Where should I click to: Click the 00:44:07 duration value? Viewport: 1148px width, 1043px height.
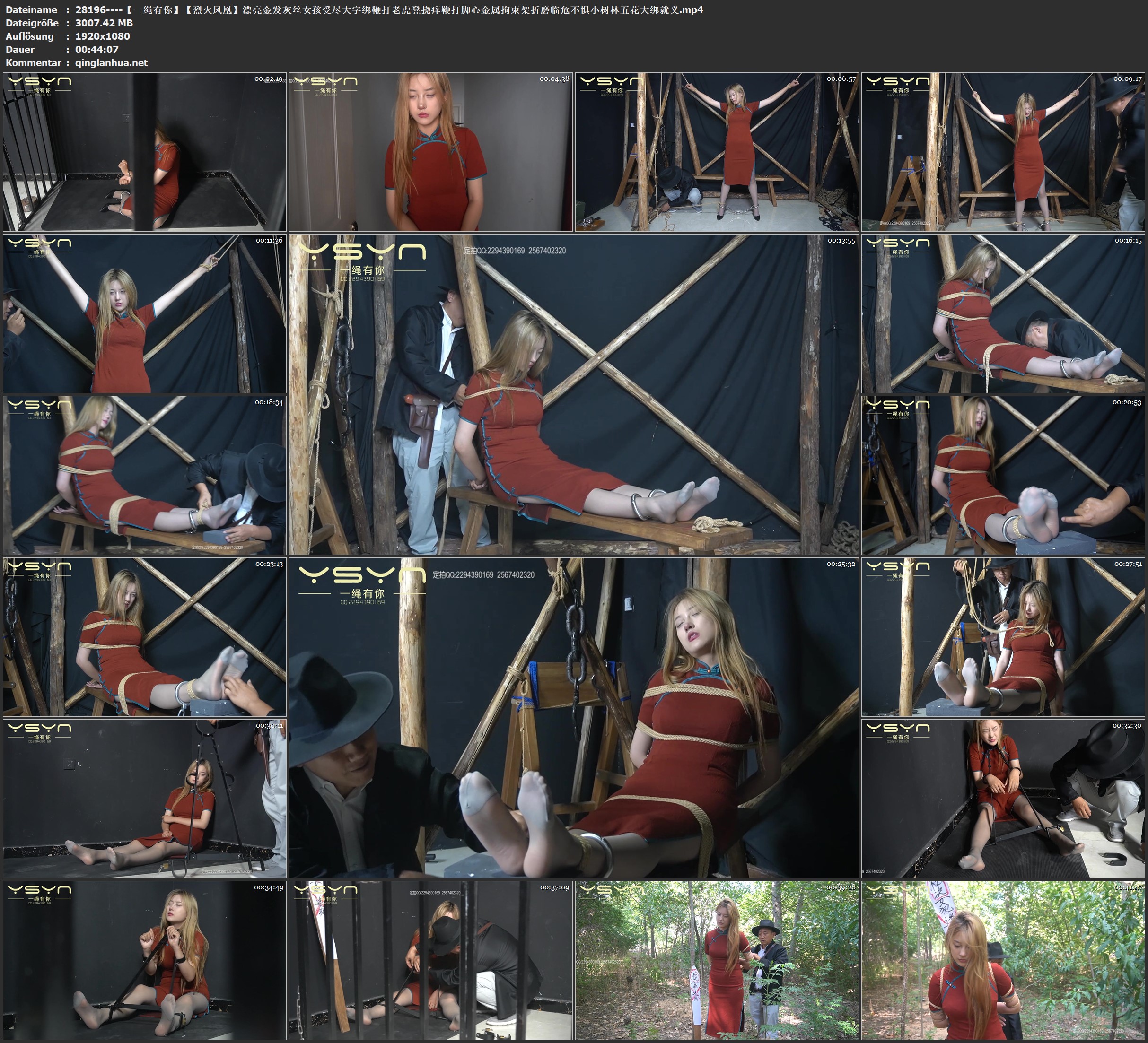pos(97,50)
